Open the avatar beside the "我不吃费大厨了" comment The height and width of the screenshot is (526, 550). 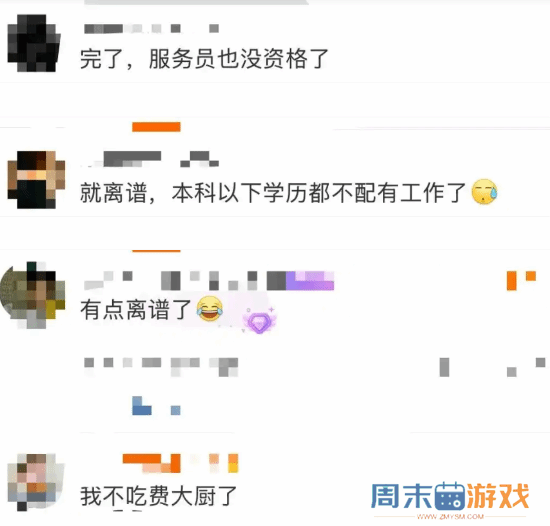(x=36, y=481)
